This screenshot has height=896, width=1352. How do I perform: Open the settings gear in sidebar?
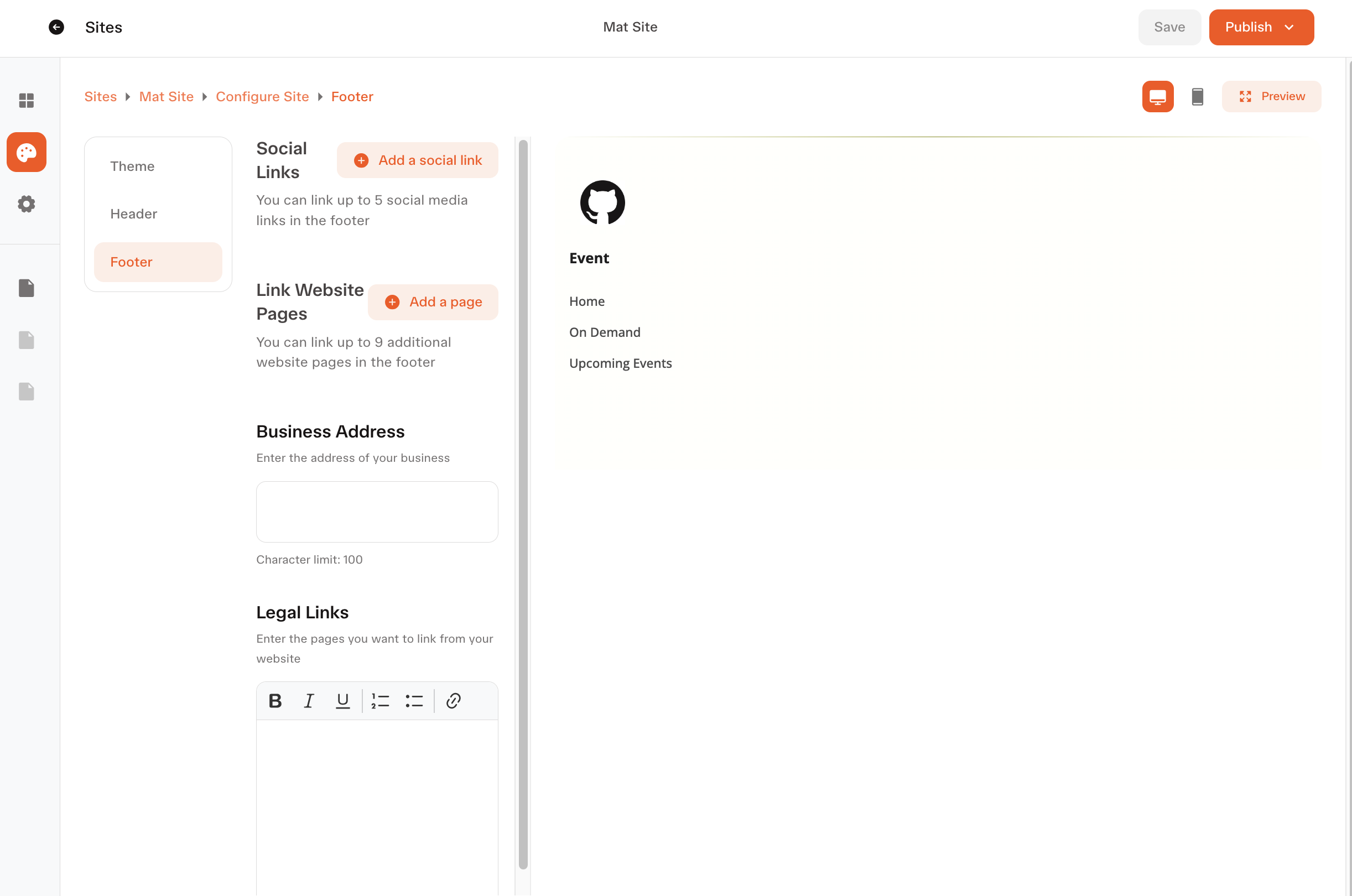click(27, 204)
